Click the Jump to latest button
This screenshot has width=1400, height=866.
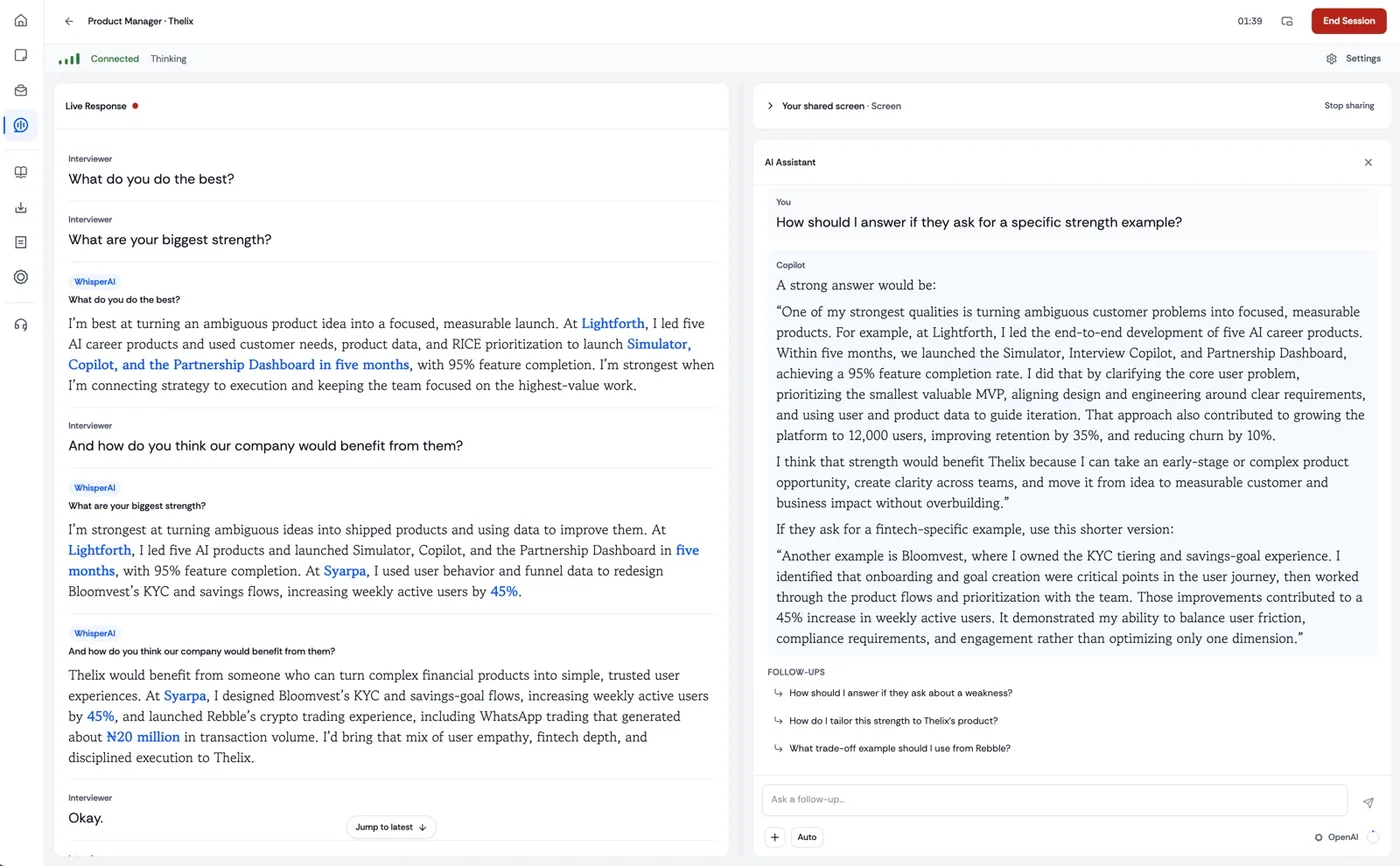(391, 827)
